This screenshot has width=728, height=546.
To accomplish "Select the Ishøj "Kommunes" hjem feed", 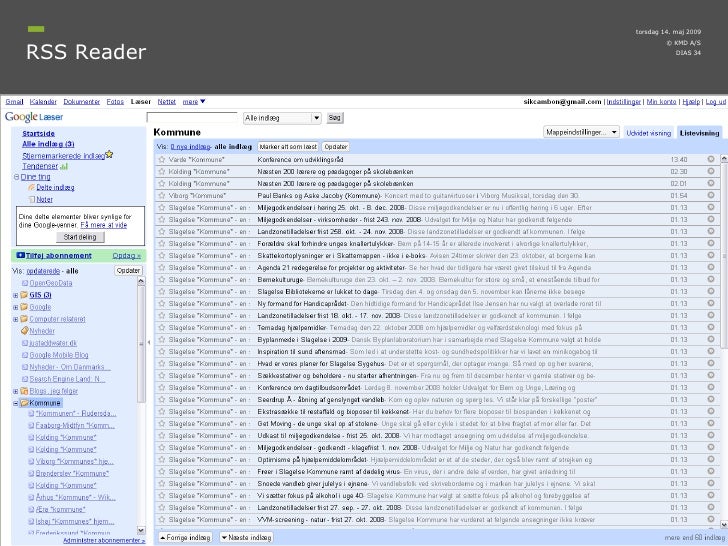I will (75, 521).
